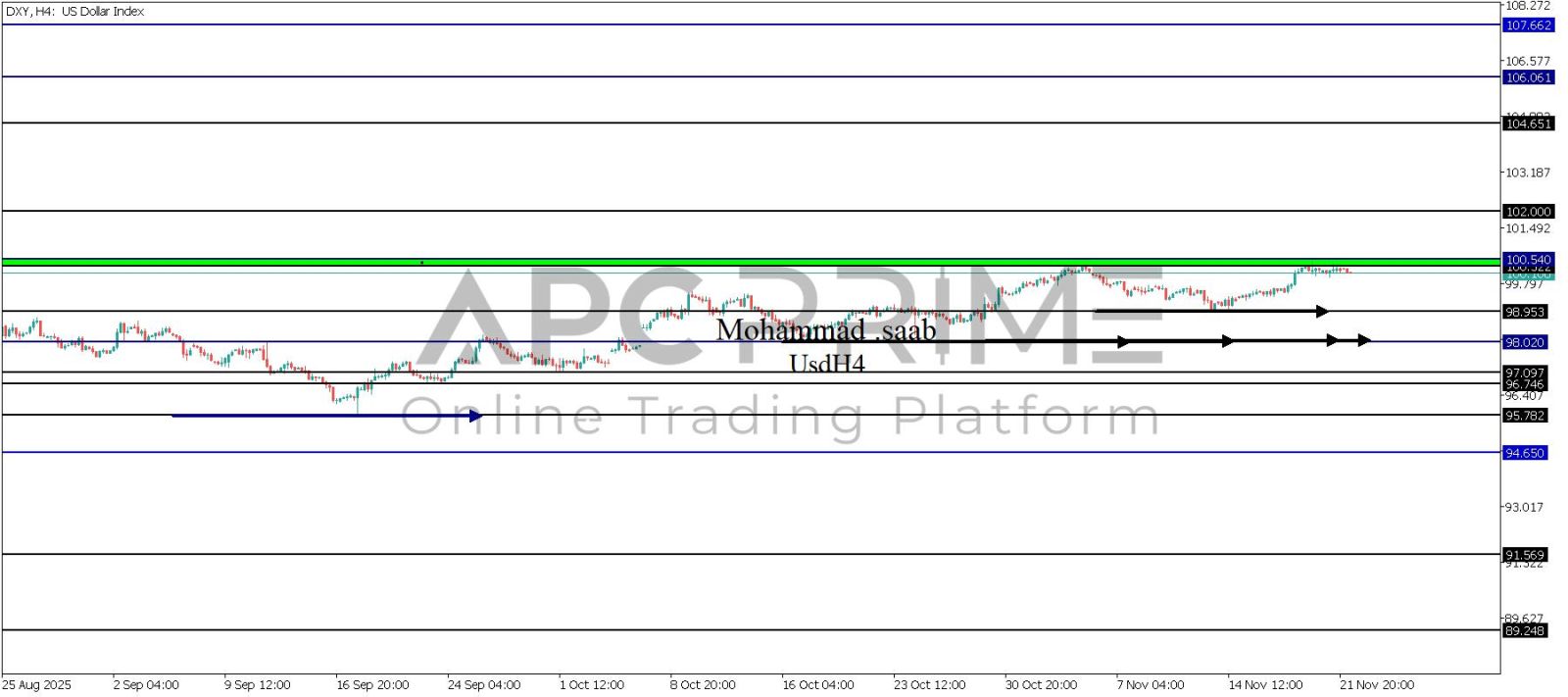Screen dimensions: 1568x697
Task: Click the 91.569 price label
Action: (1525, 555)
